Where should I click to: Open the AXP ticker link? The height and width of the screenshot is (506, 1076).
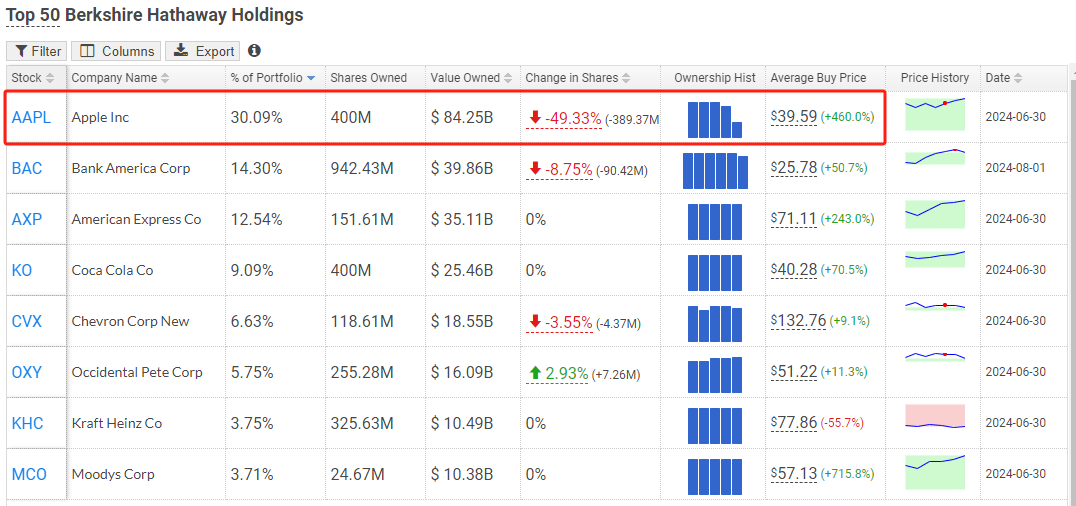pos(27,220)
